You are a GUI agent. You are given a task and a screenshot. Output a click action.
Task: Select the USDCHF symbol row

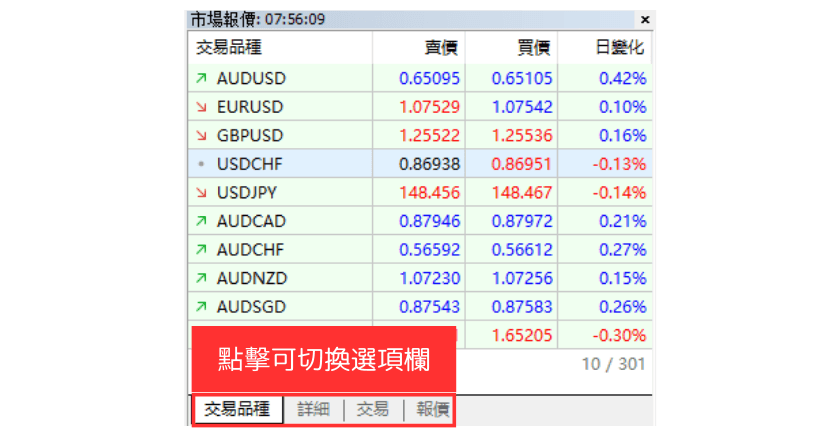click(250, 164)
